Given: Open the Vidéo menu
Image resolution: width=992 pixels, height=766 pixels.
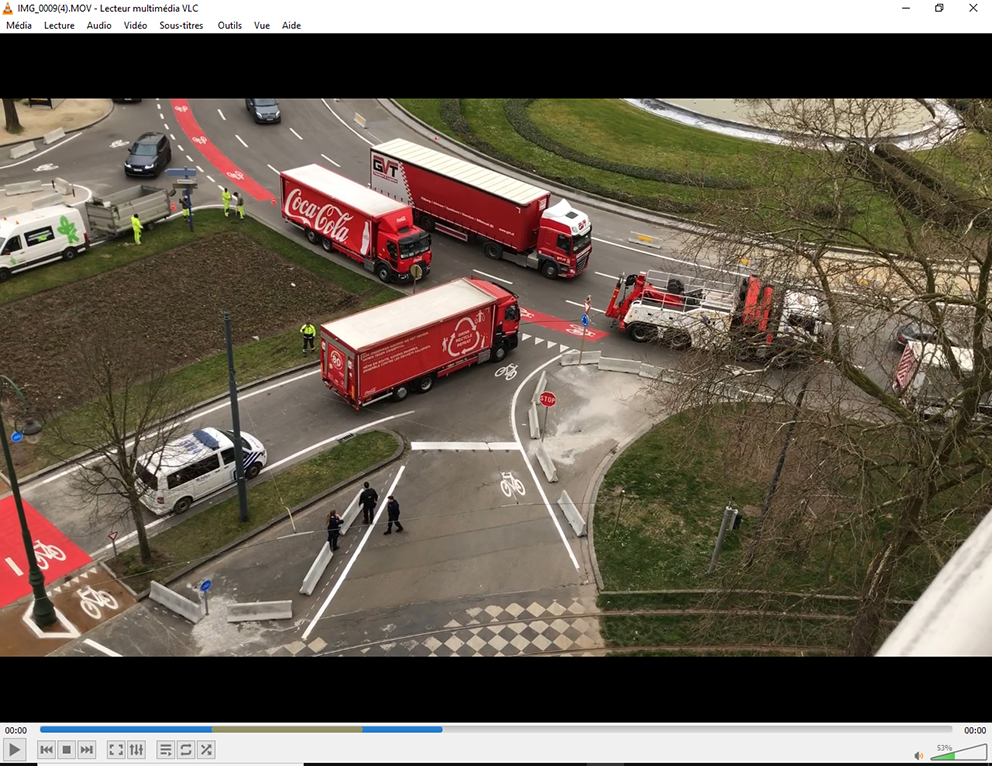Looking at the screenshot, I should tap(135, 25).
